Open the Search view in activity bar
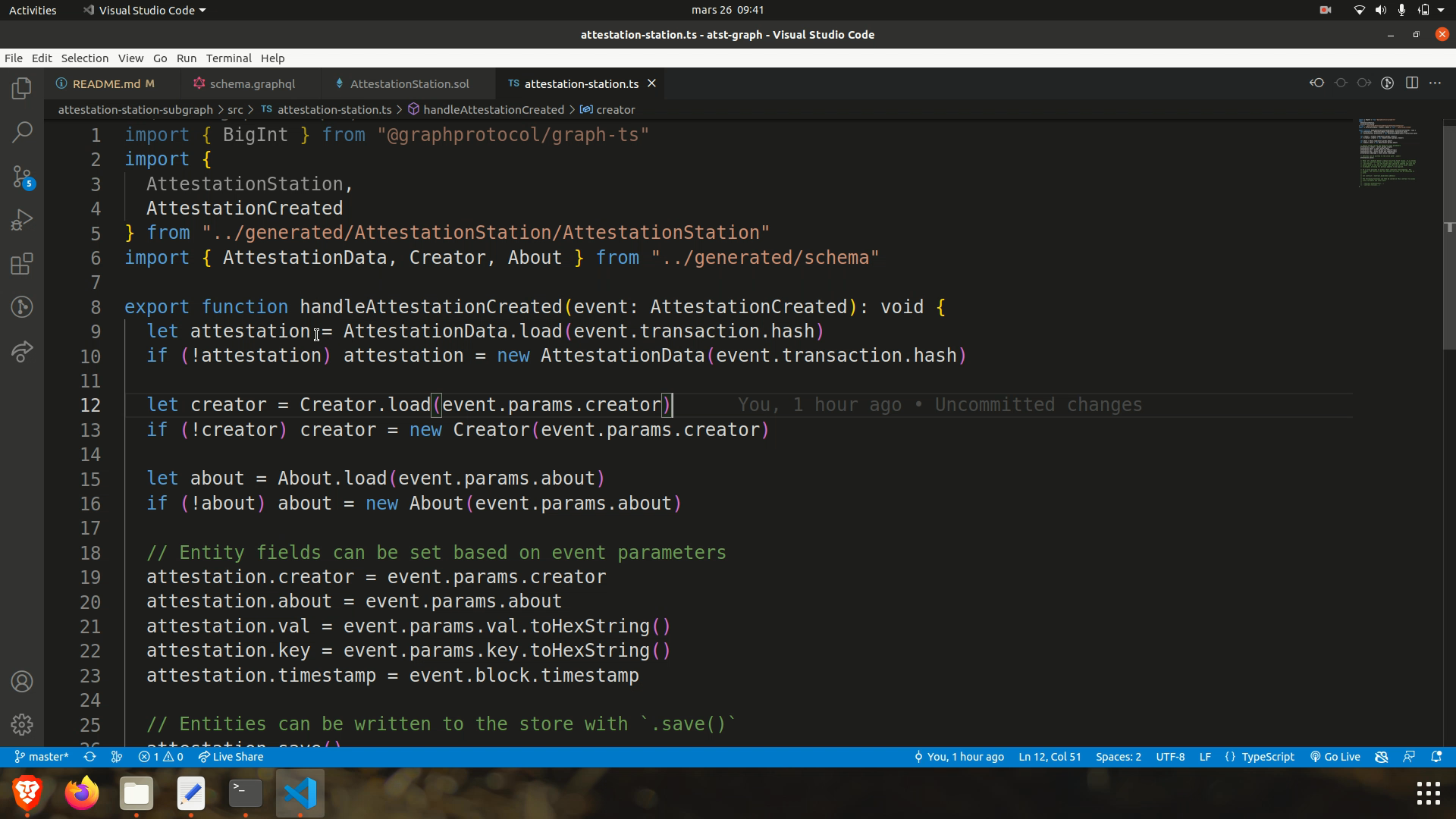The width and height of the screenshot is (1456, 819). click(22, 132)
